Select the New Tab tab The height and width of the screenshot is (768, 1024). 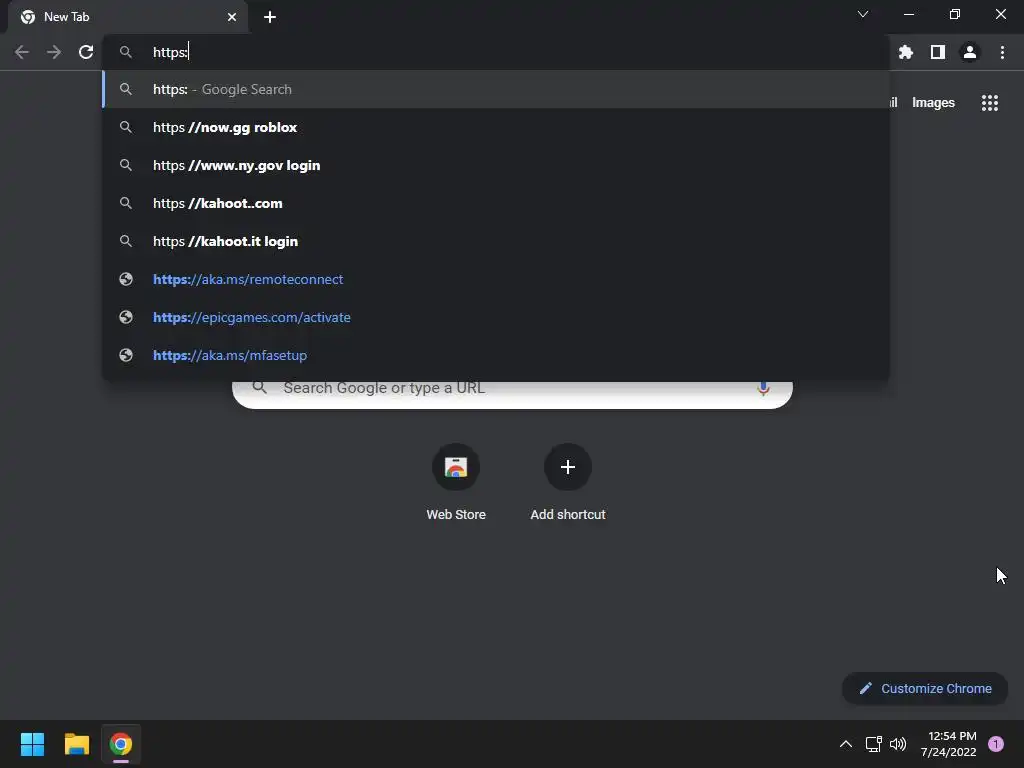tap(127, 17)
